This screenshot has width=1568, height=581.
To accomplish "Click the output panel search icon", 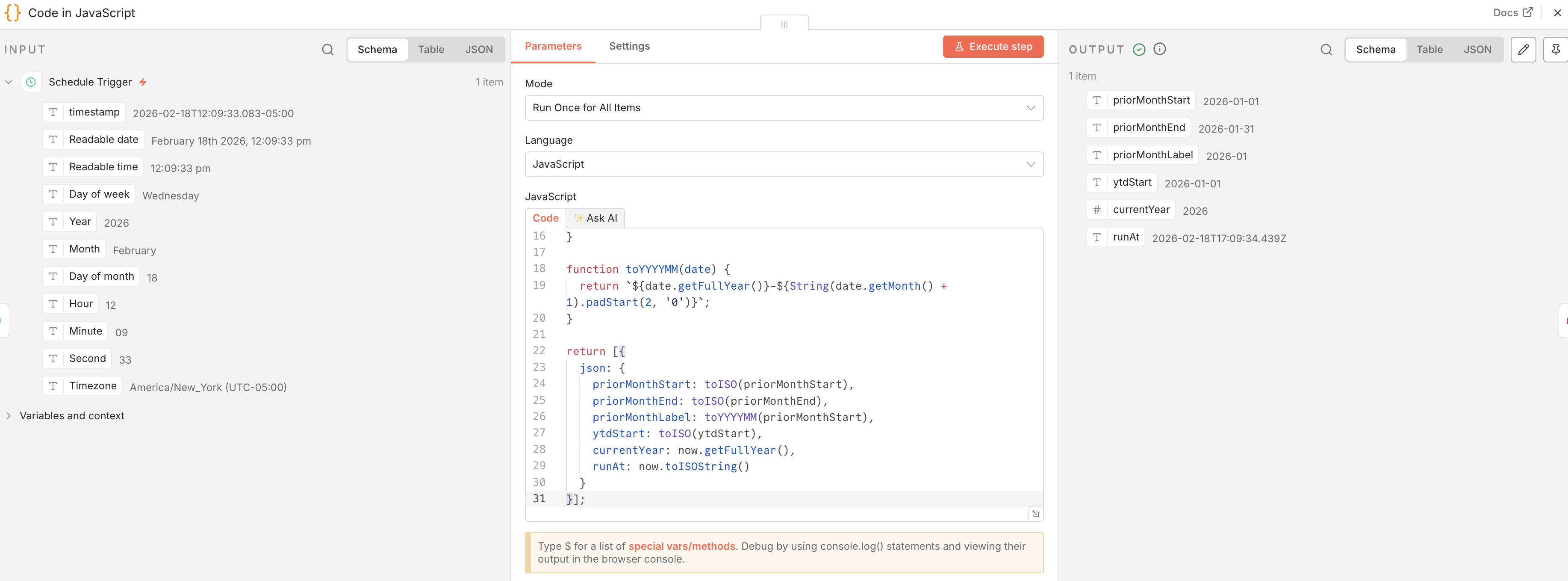I will click(x=1326, y=49).
